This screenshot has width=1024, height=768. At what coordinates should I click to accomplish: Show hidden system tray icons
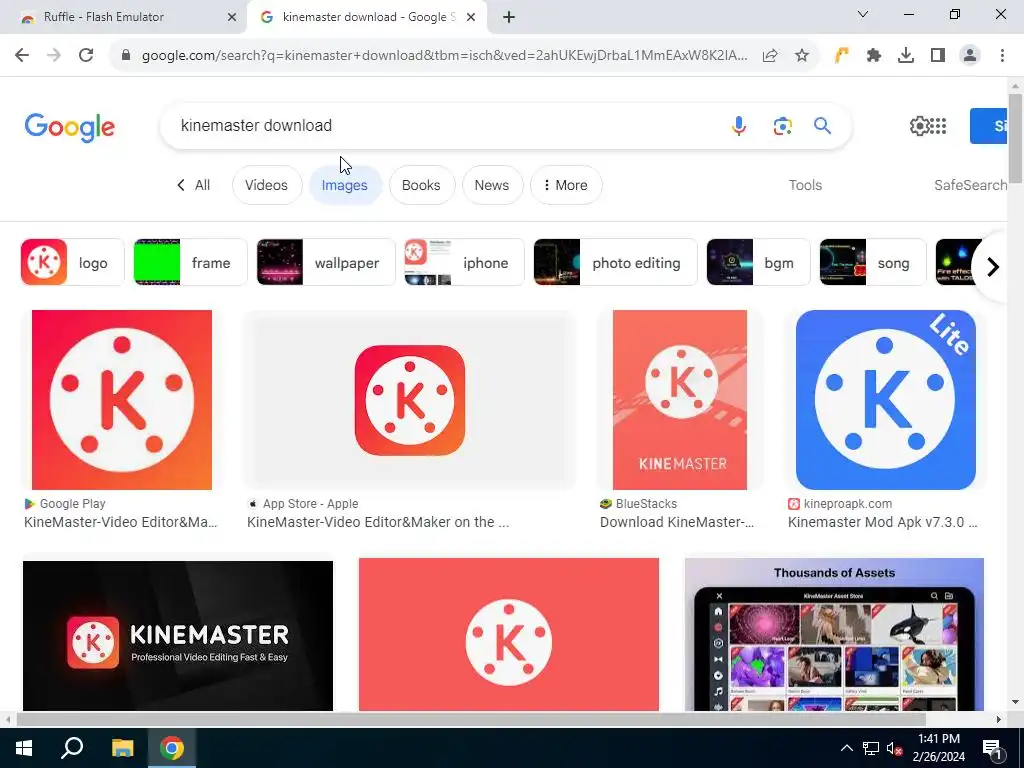(846, 748)
